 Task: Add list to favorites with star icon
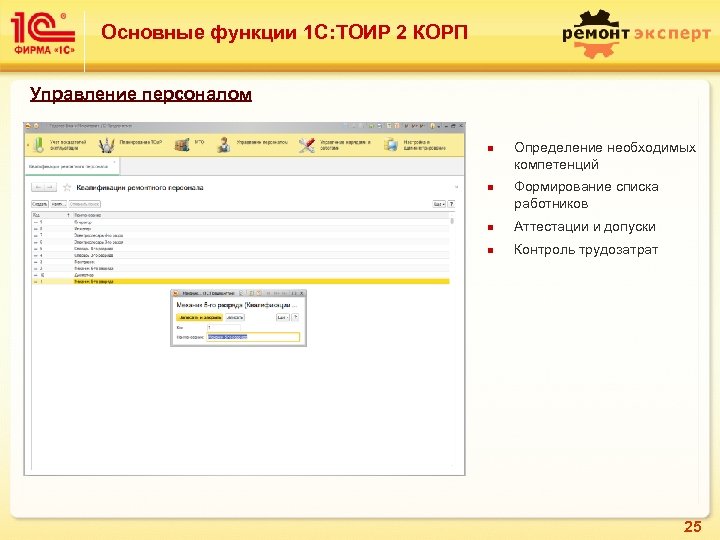67,187
